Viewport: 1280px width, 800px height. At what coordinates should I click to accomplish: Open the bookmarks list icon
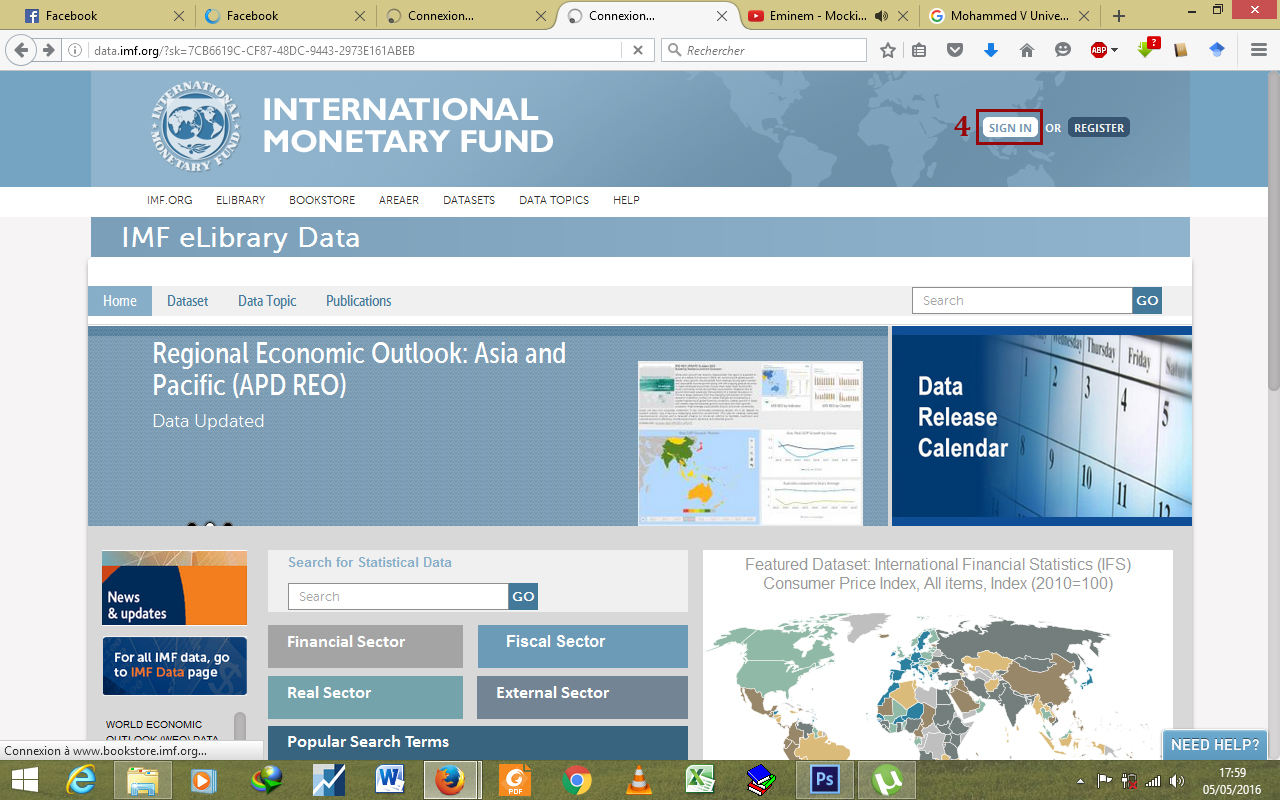coord(919,50)
